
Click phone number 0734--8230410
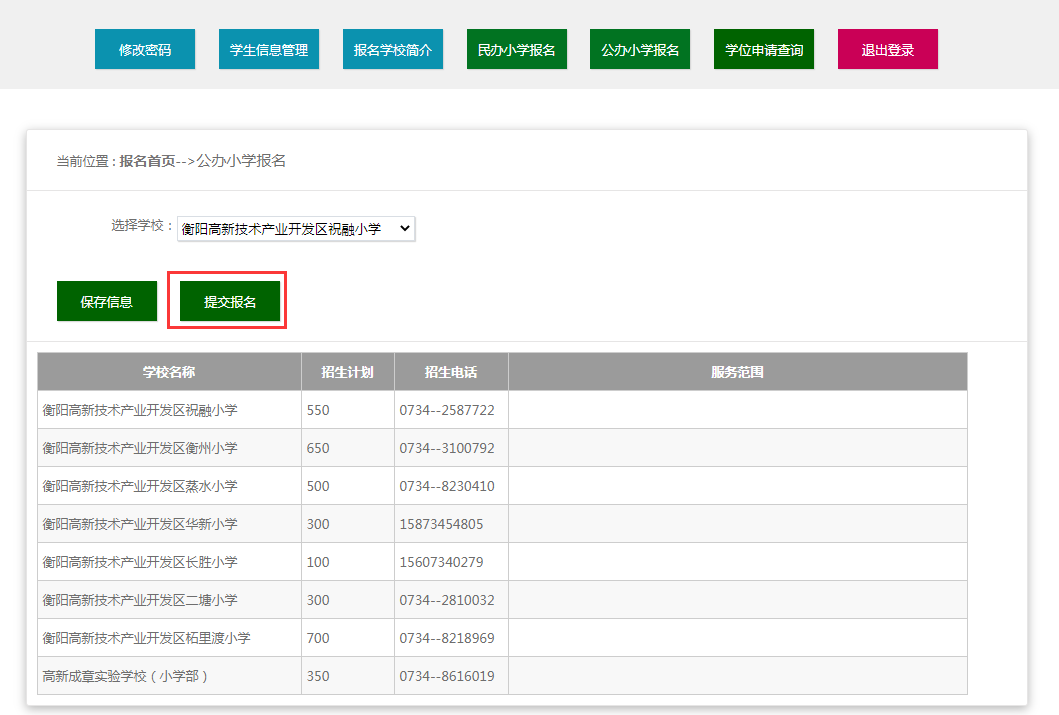(x=446, y=486)
